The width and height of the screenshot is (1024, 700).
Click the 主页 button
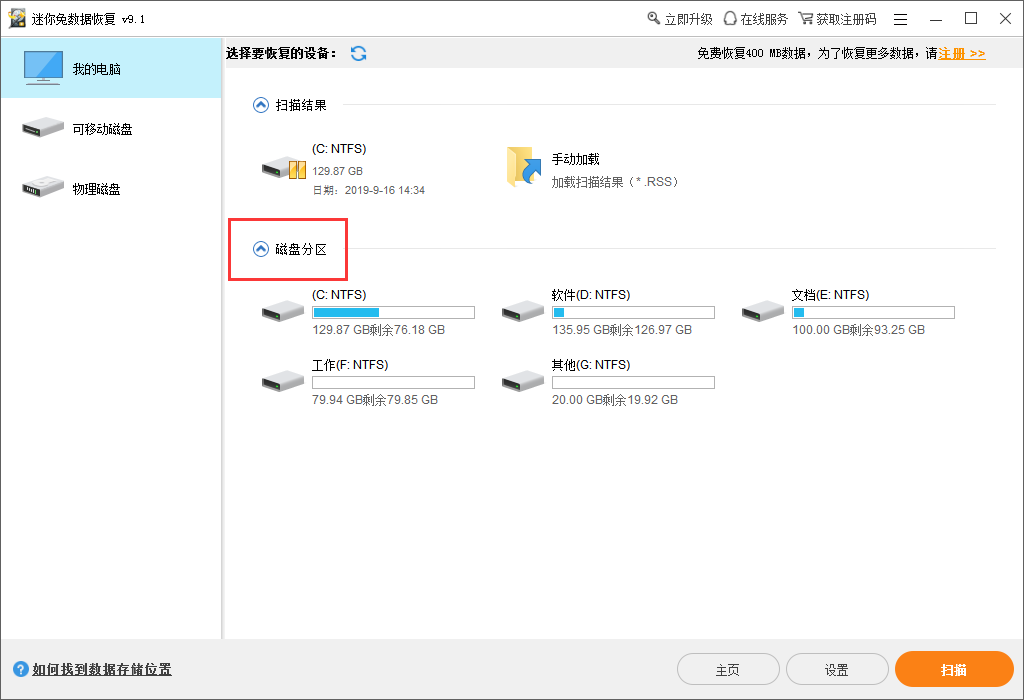(x=728, y=670)
